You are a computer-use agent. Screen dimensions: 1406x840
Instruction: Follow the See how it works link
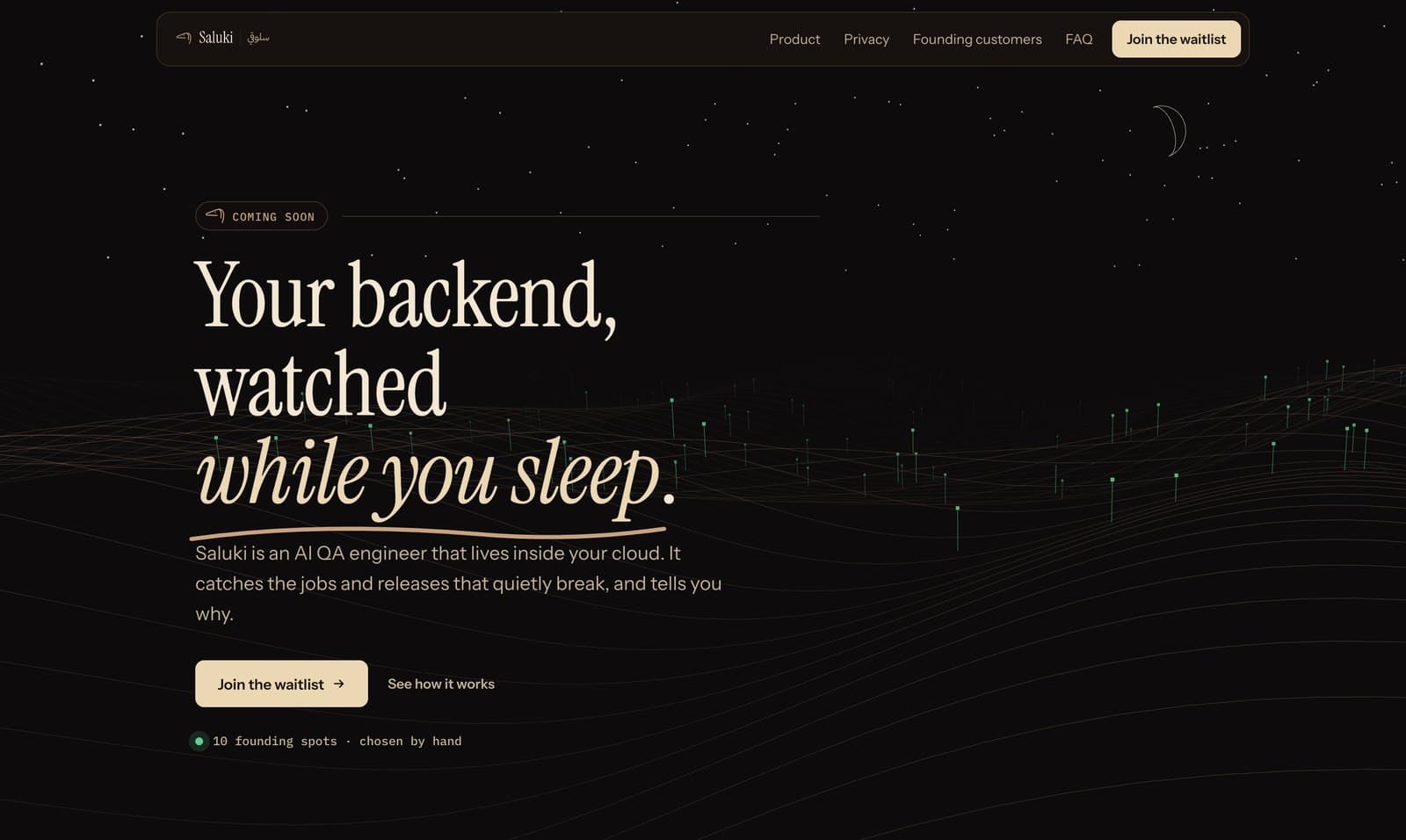(441, 684)
